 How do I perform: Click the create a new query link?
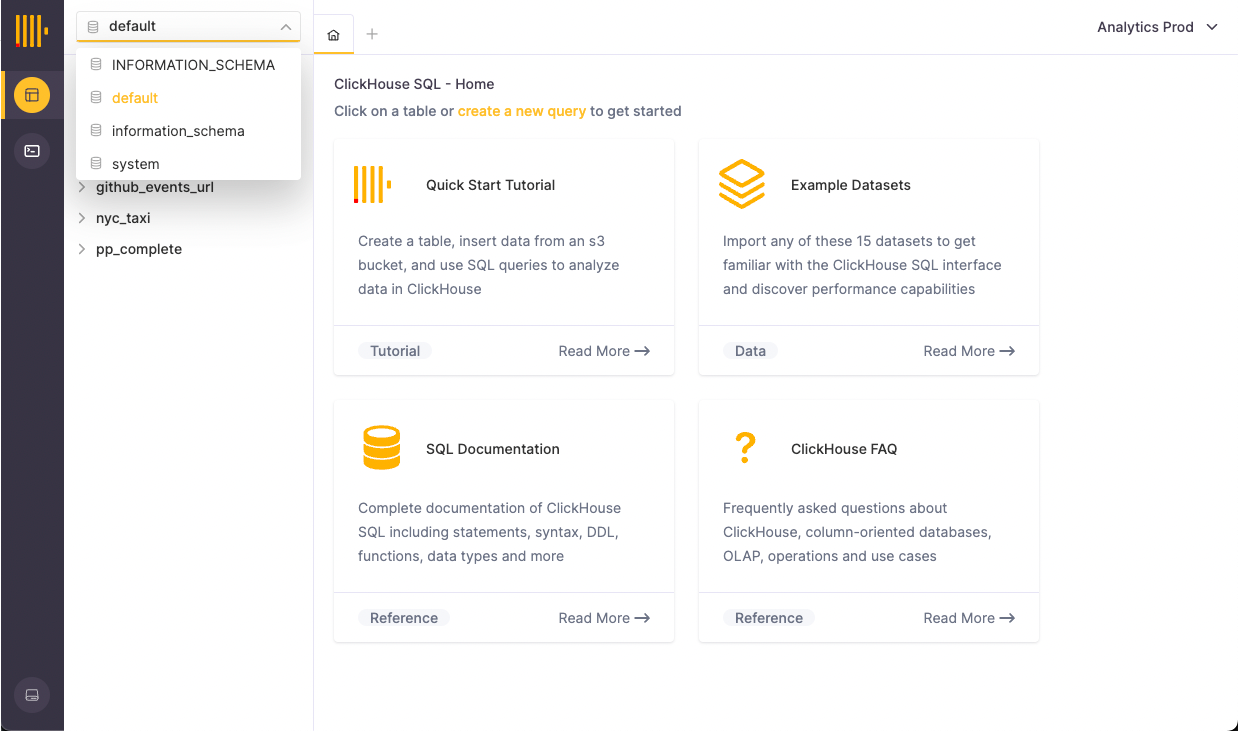tap(521, 111)
